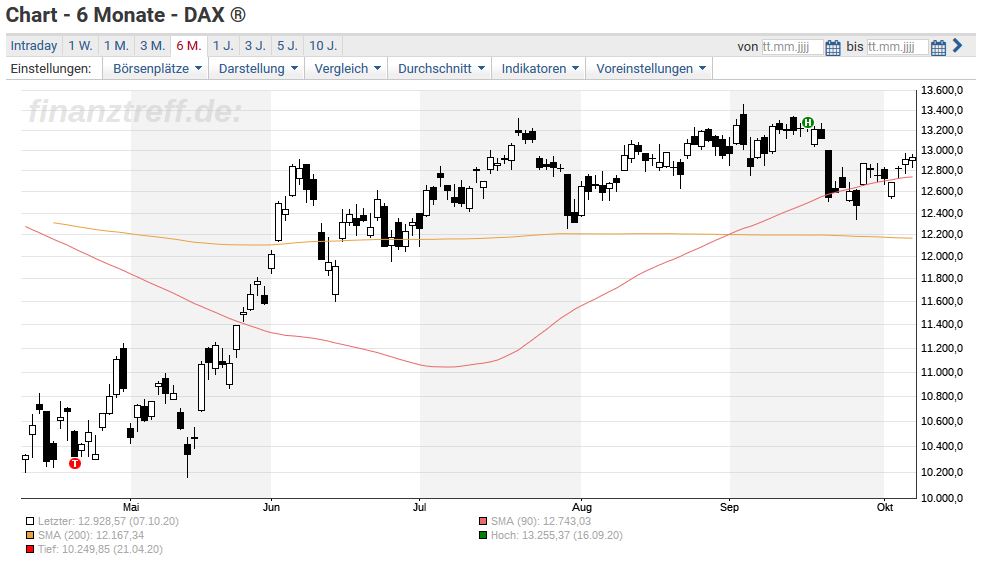Click the 13.600,0 y-axis value
Image resolution: width=986 pixels, height=561 pixels.
click(942, 91)
